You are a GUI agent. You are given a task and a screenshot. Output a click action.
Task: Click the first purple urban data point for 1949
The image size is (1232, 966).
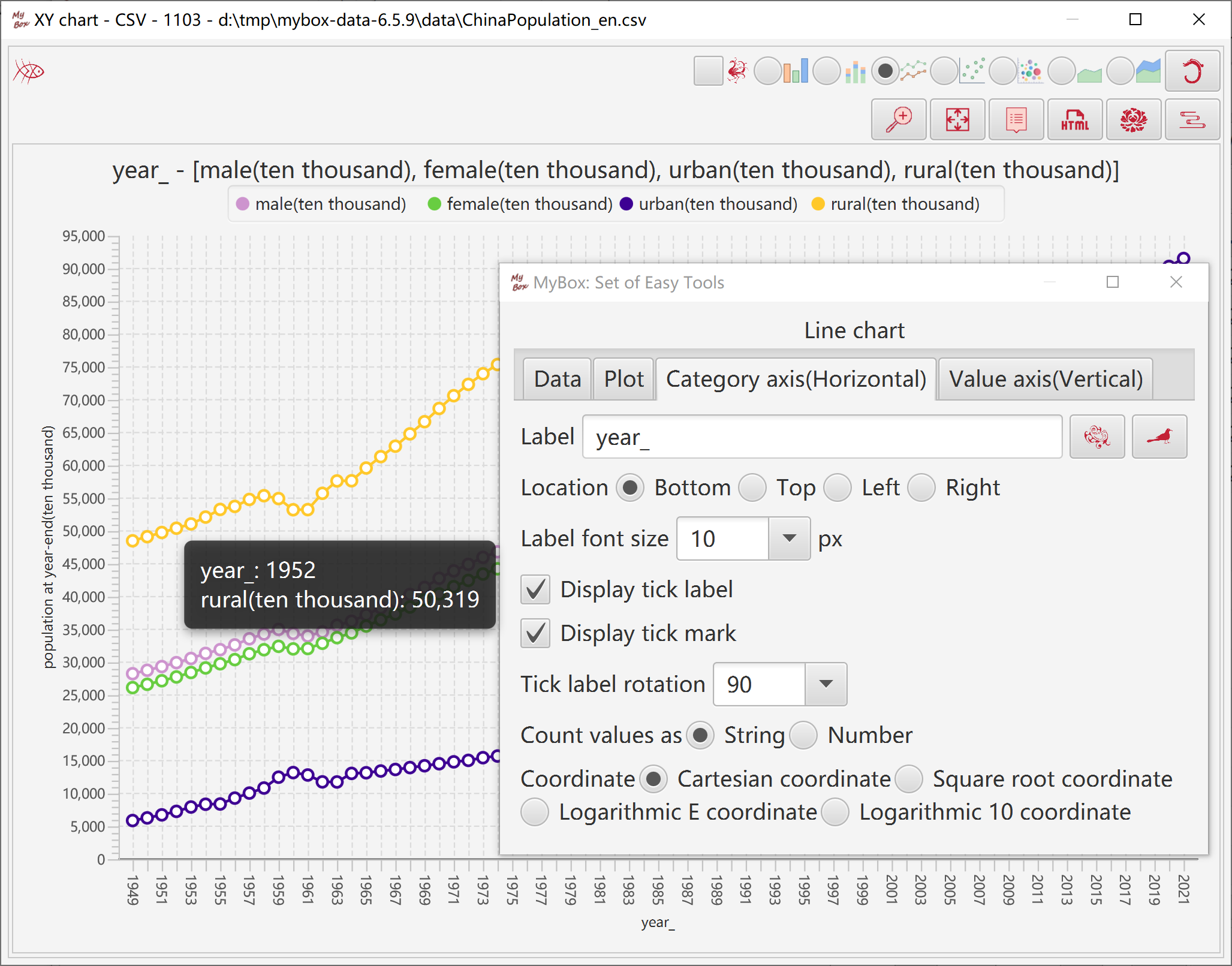tap(132, 820)
